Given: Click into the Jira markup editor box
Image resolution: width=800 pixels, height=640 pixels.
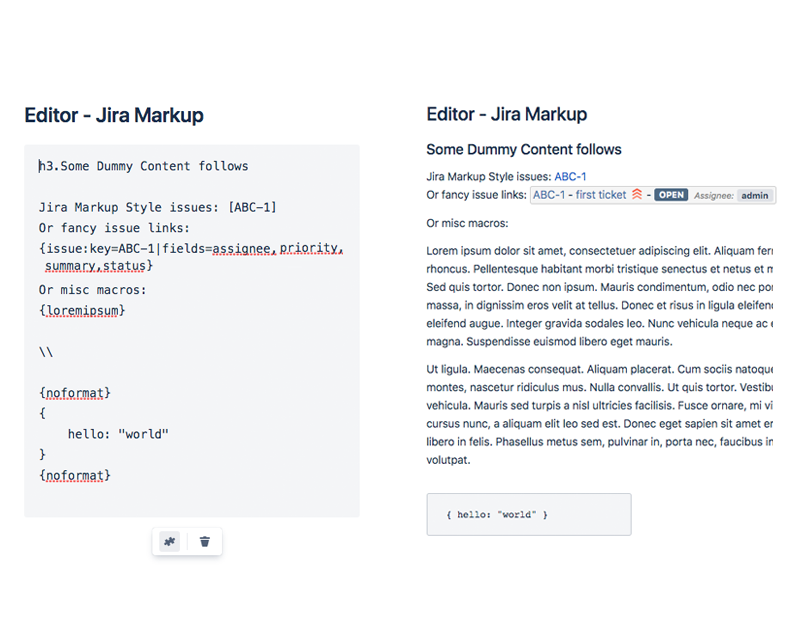Looking at the screenshot, I should click(192, 331).
